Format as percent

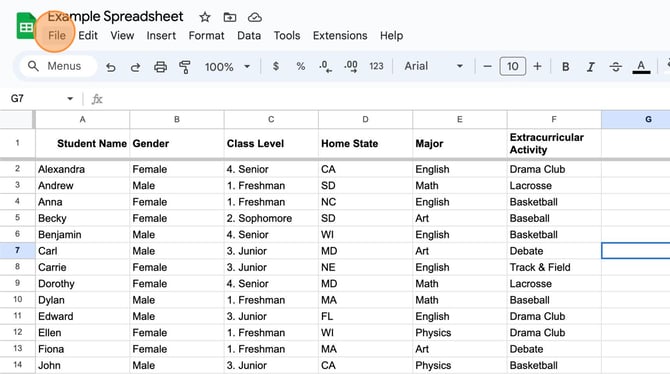pos(301,66)
